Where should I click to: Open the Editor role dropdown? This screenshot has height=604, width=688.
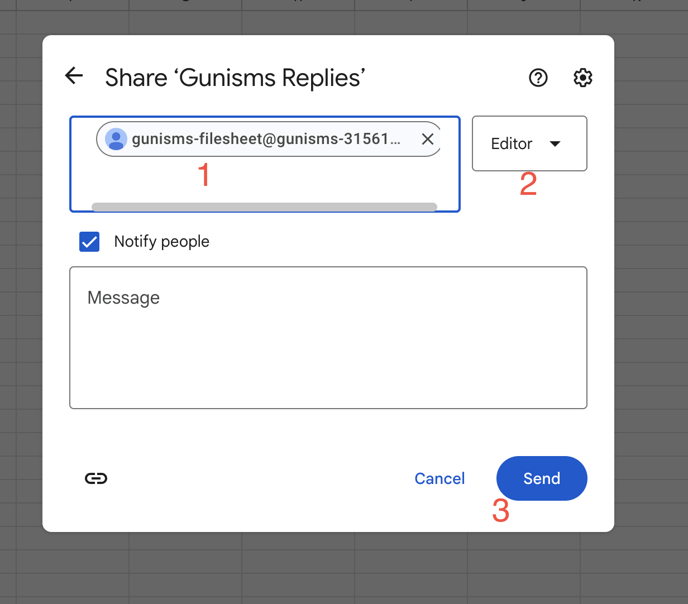coord(530,143)
